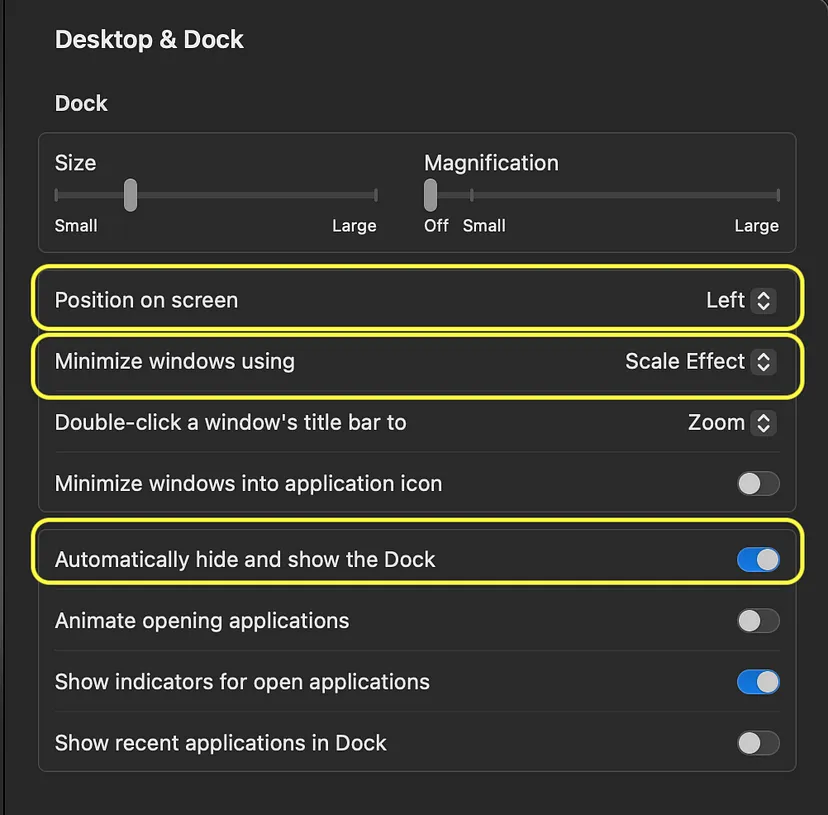Enable Show recent applications in Dock

point(758,743)
